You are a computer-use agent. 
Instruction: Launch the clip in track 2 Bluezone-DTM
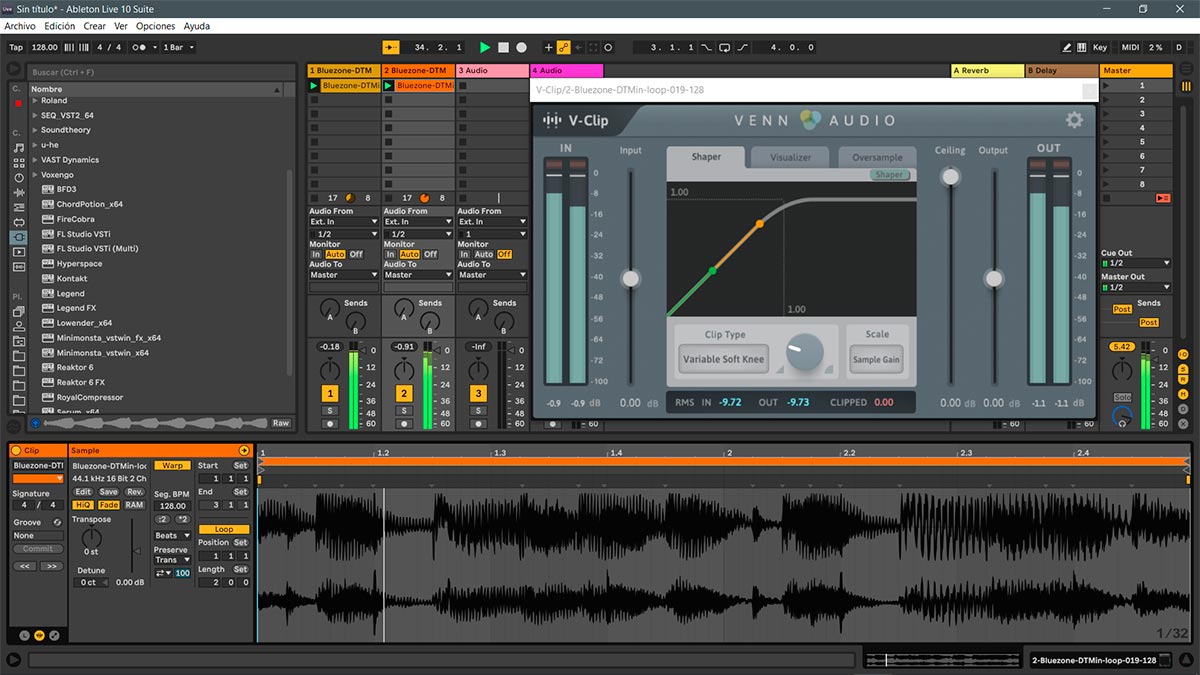coord(388,86)
